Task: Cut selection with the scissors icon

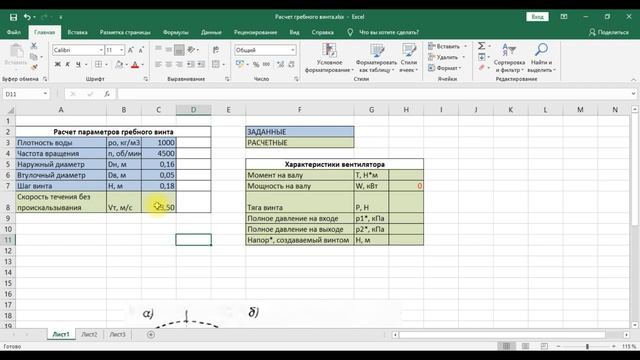Action: coord(34,46)
